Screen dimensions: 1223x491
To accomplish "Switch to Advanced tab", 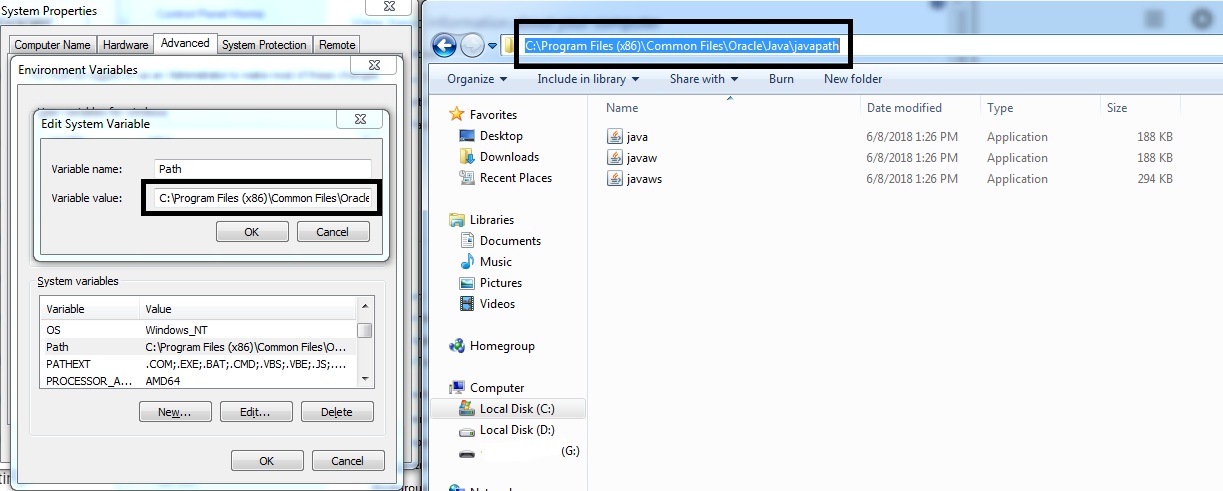I will 185,43.
